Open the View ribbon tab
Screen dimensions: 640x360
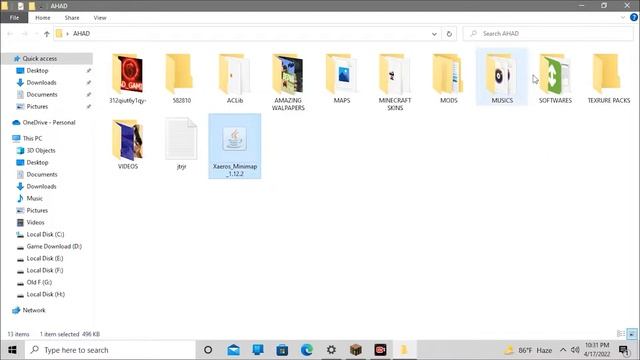click(100, 18)
